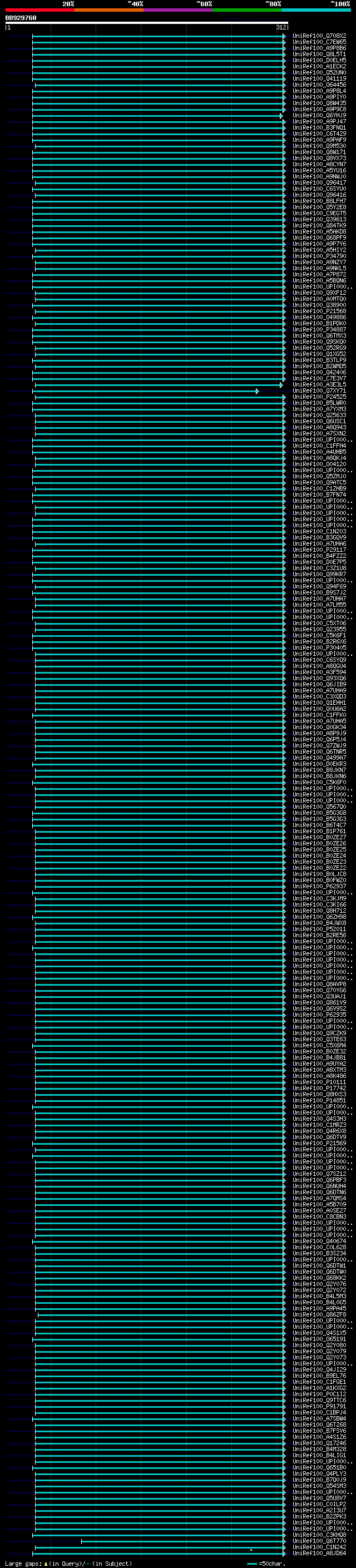The image size is (356, 1568).
Task: Select hit label UniRef100_C1N242
Action: [x=319, y=1547]
